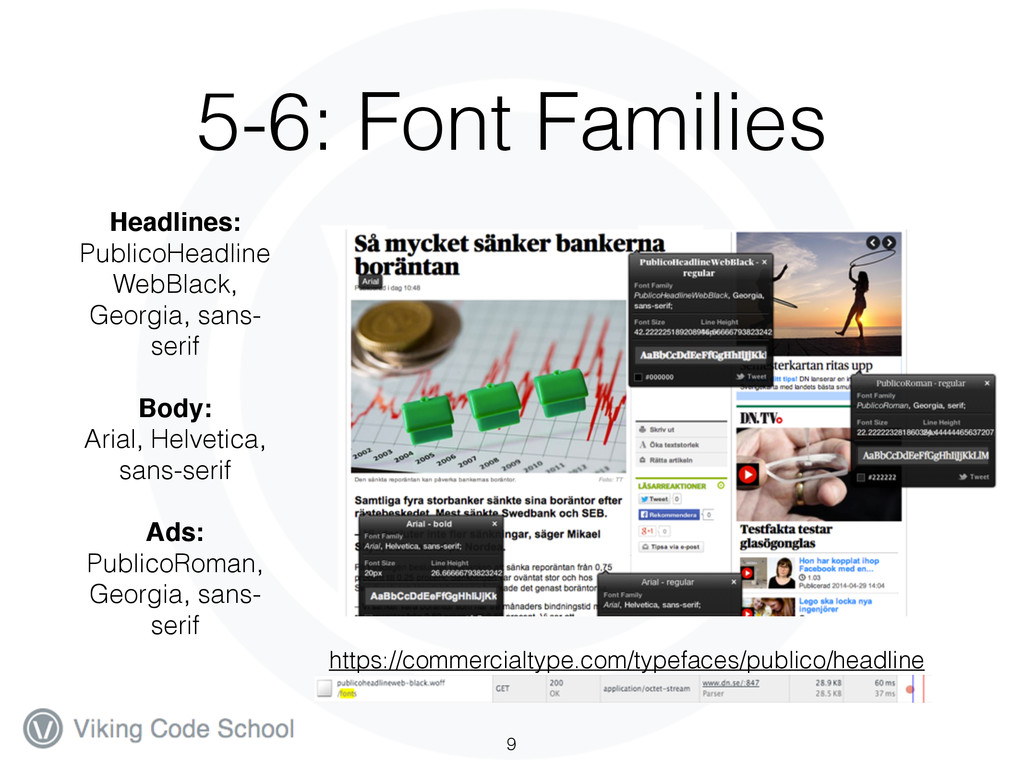Close the PublicoRoman font popup

(x=987, y=383)
